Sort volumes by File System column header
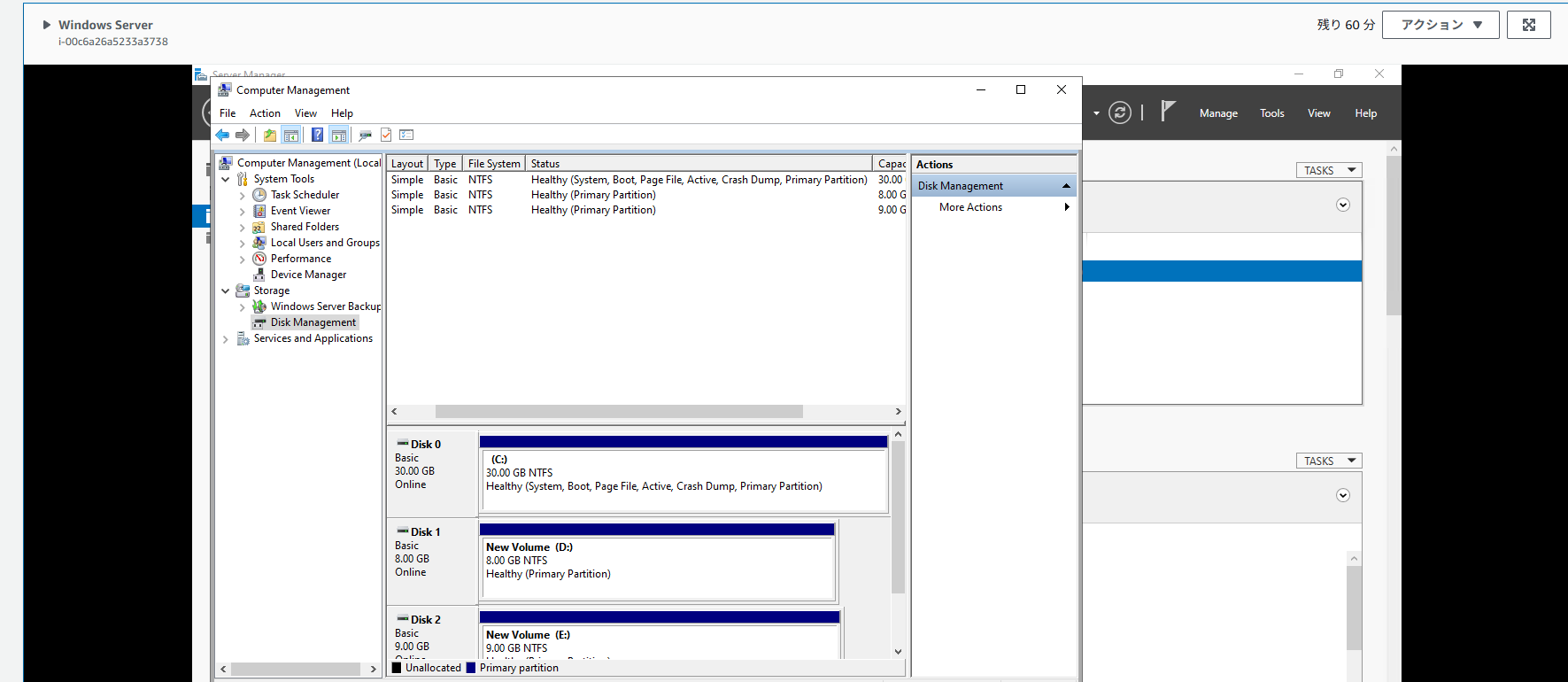The height and width of the screenshot is (682, 1568). 494,164
